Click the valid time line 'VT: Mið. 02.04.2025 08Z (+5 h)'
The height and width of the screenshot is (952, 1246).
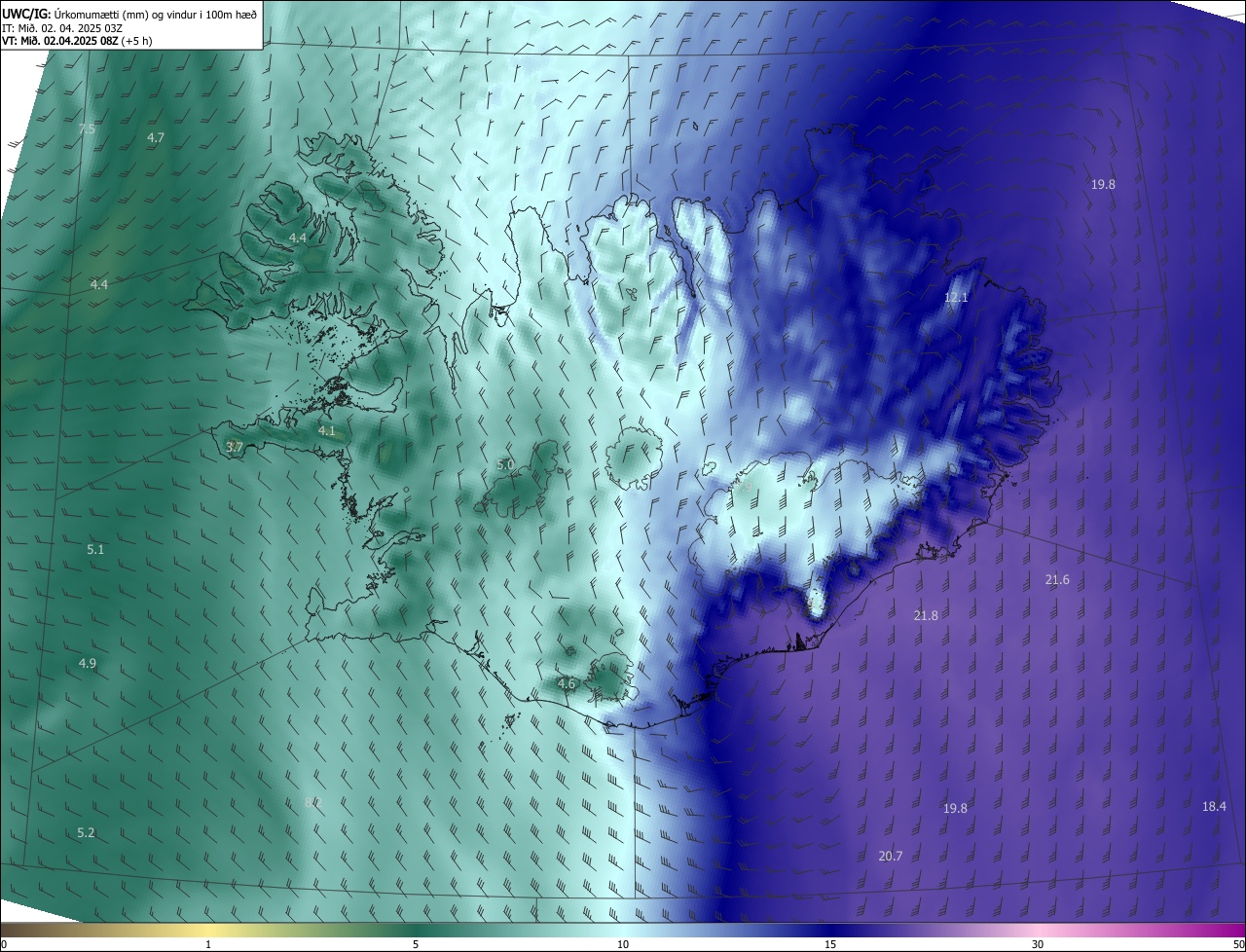coord(78,41)
